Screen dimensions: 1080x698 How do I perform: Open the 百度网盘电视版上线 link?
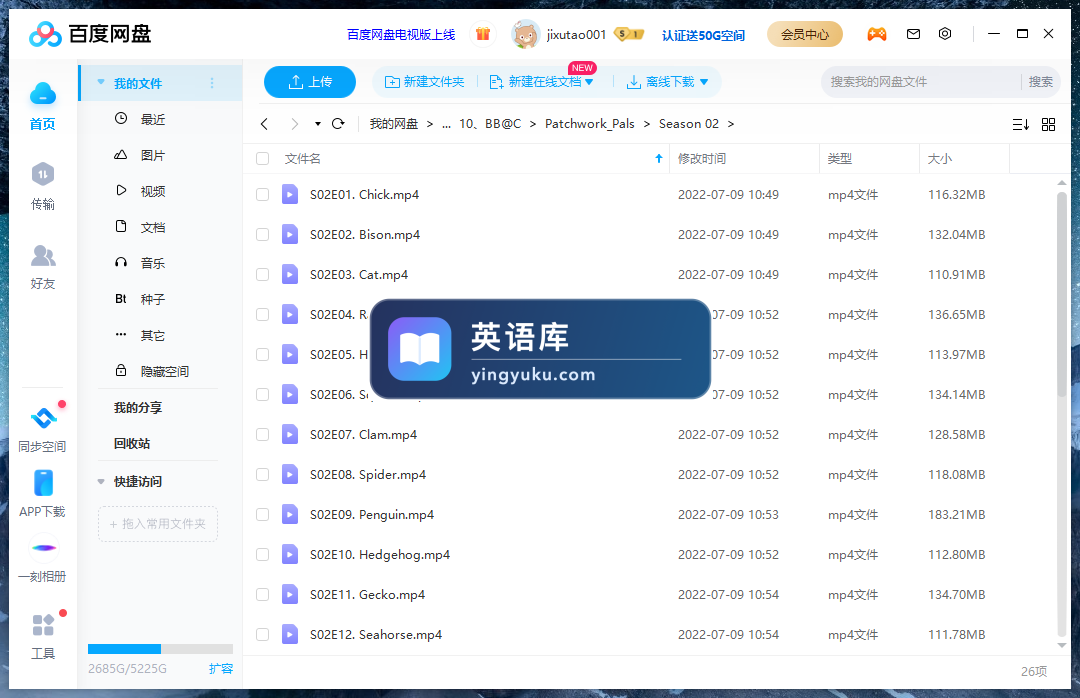tap(401, 34)
